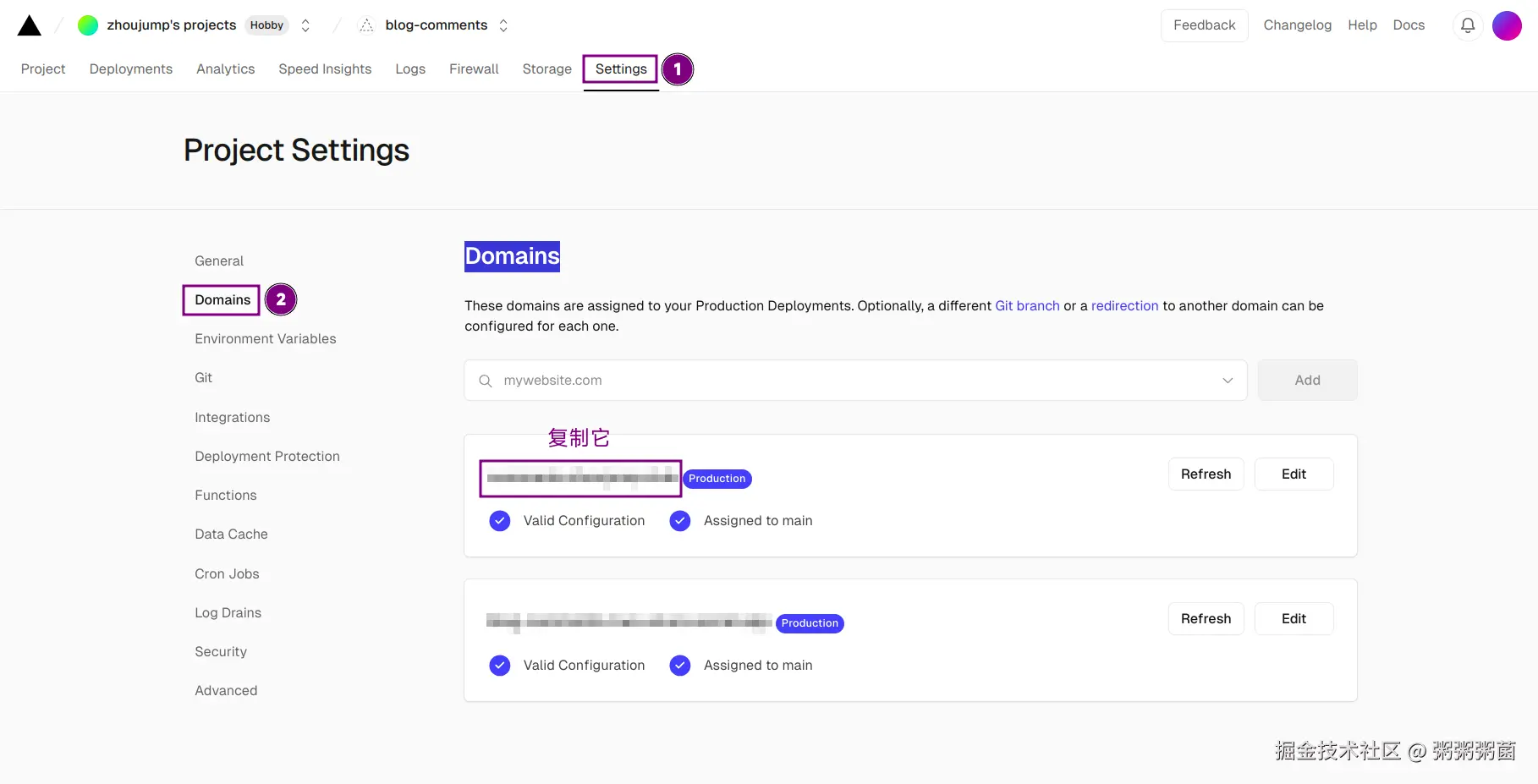Click Assigned to main checkmark in first domain card
Screen dimensions: 1538x784
[680, 521]
